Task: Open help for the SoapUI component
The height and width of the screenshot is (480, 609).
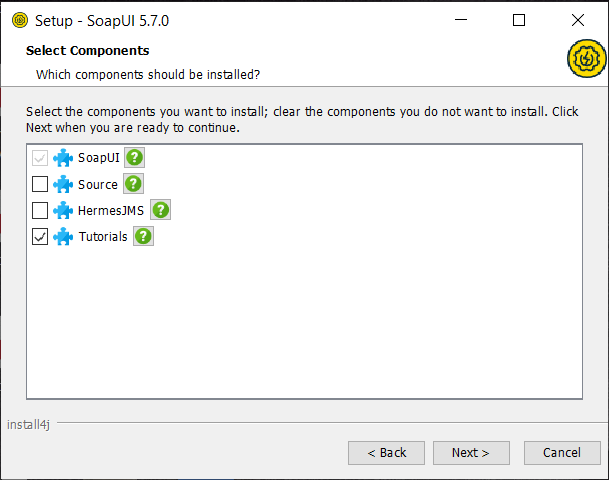Action: (x=134, y=158)
